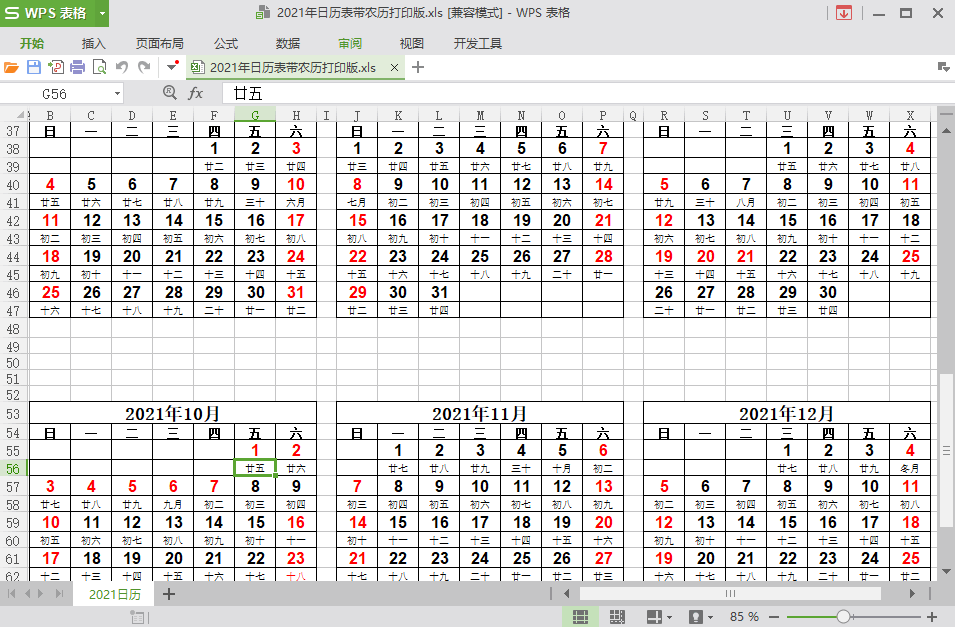
Task: Save the workbook via the save icon
Action: coord(33,66)
